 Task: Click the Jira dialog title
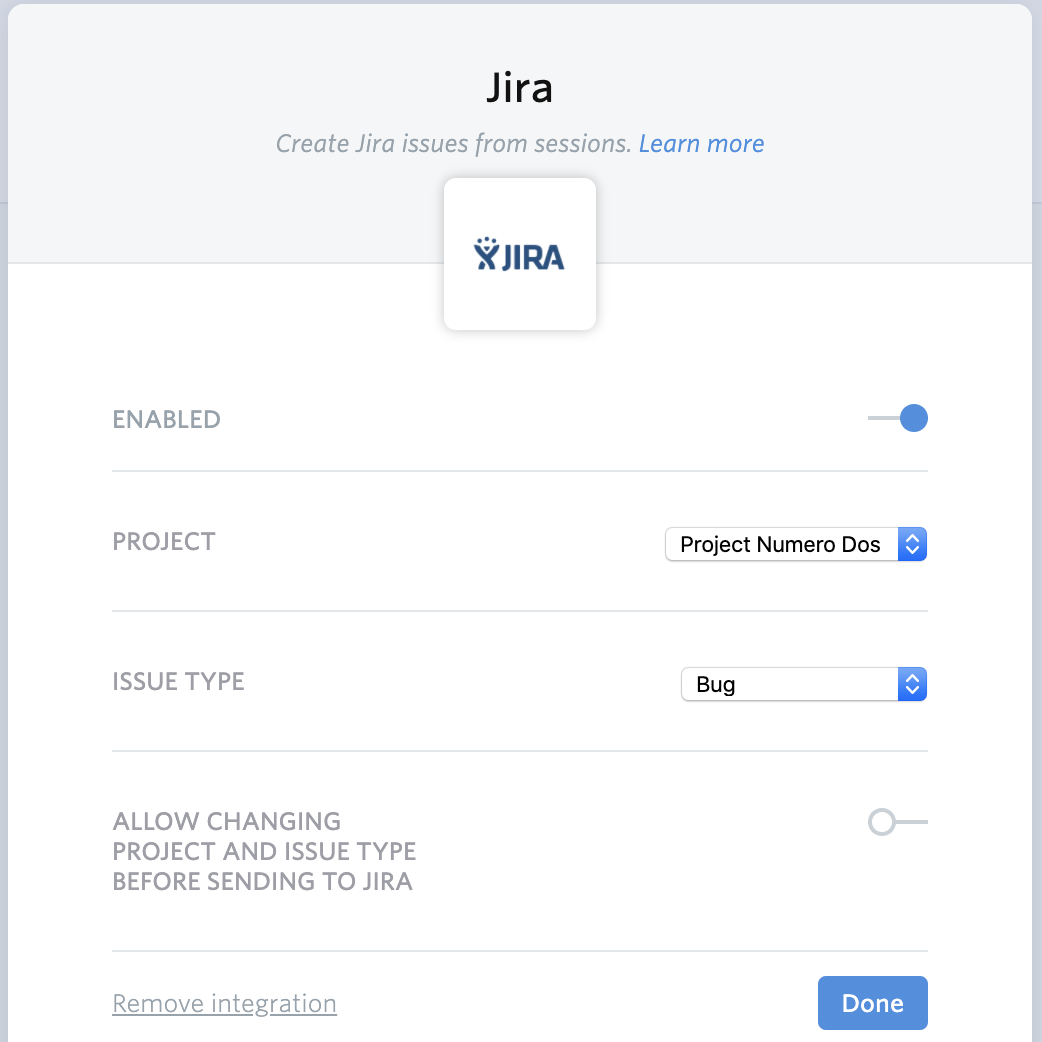(x=519, y=88)
